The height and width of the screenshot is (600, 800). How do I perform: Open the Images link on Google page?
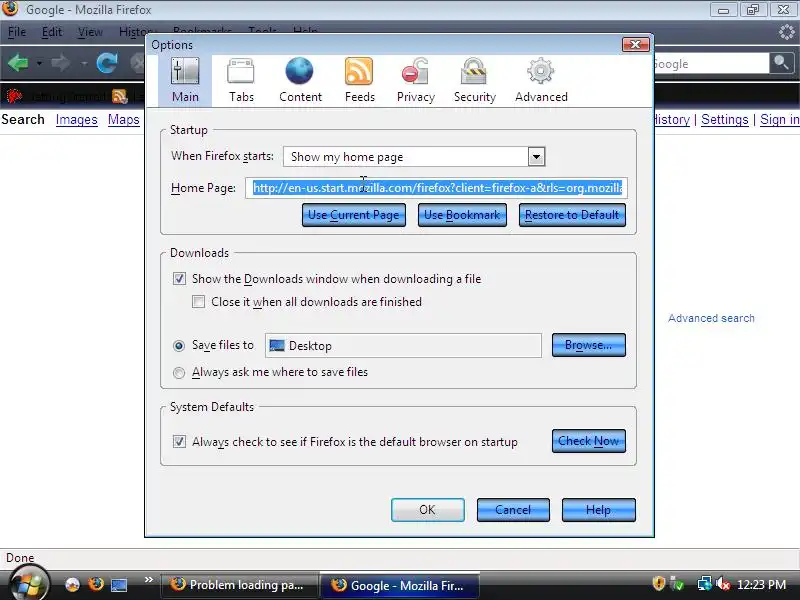(77, 119)
